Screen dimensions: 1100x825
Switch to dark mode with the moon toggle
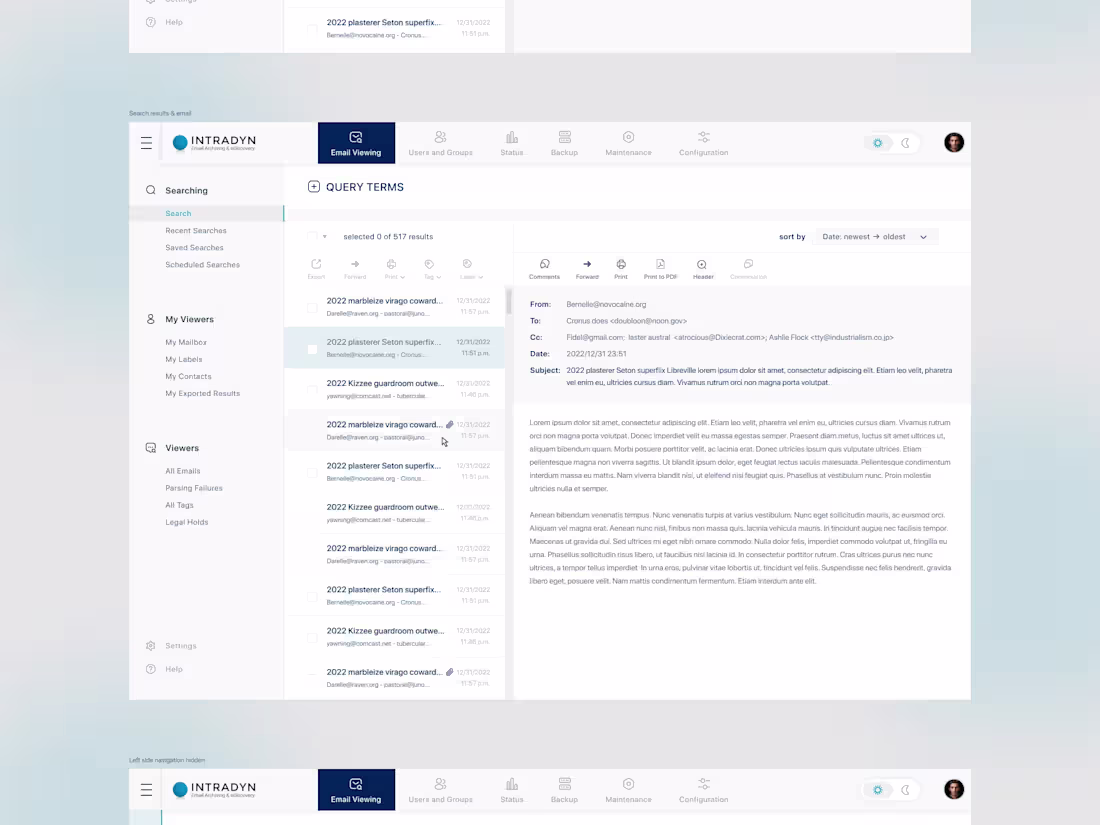coord(904,143)
